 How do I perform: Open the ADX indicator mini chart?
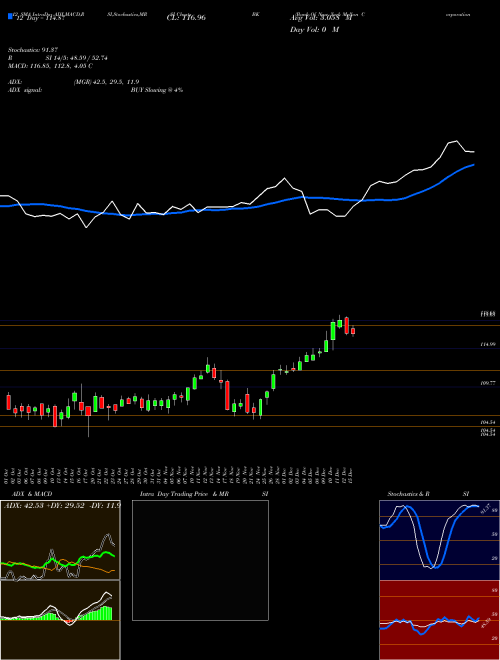click(60, 540)
